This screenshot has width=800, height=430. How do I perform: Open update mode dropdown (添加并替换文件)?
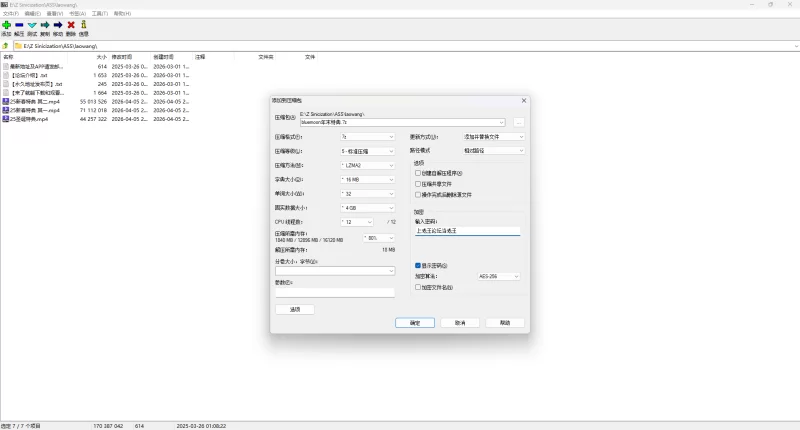pyautogui.click(x=493, y=137)
